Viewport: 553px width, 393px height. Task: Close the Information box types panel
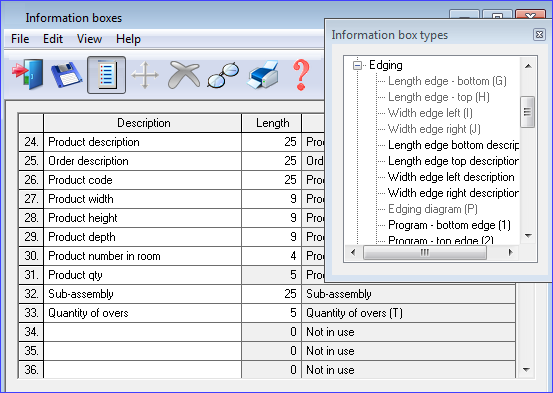click(x=539, y=35)
